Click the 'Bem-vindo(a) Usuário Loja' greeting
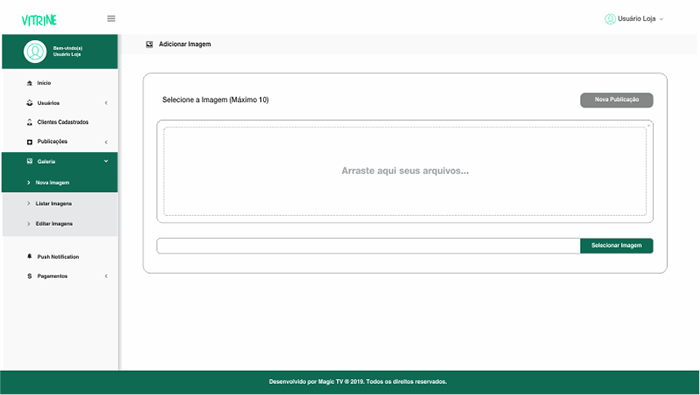This screenshot has height=395, width=700. point(67,51)
